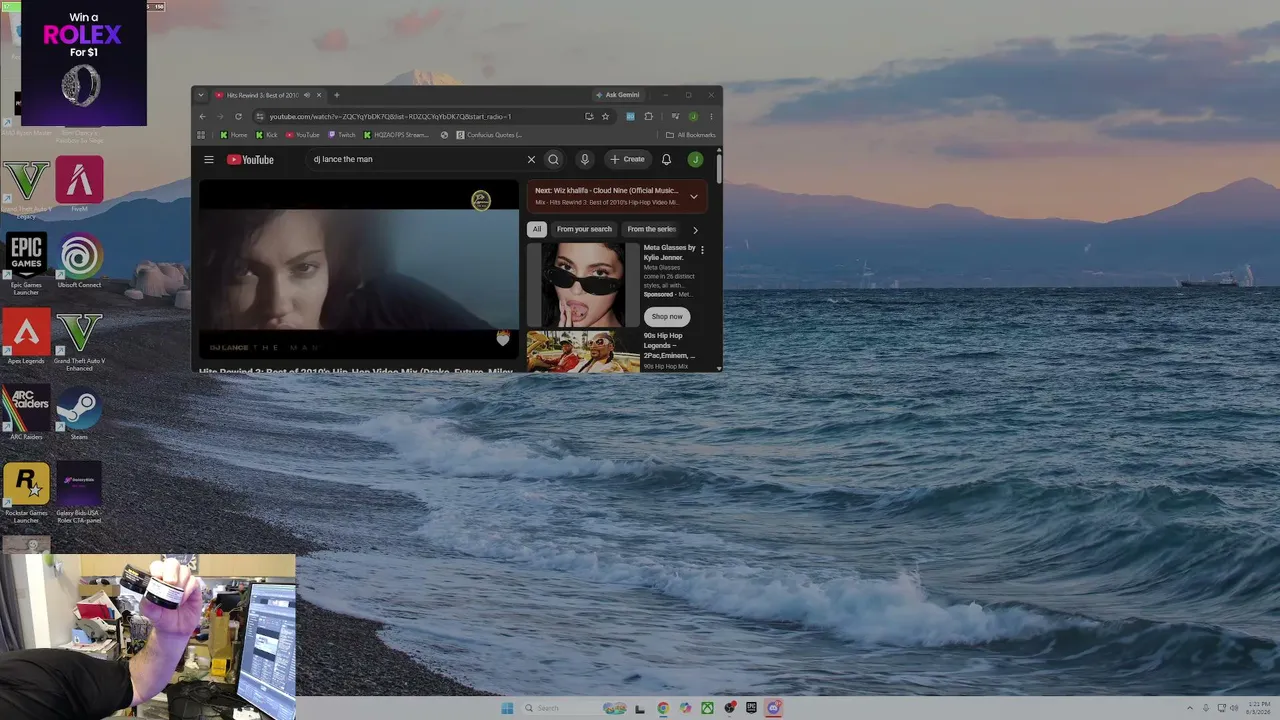Select the All filter chip
This screenshot has height=720, width=1280.
537,229
